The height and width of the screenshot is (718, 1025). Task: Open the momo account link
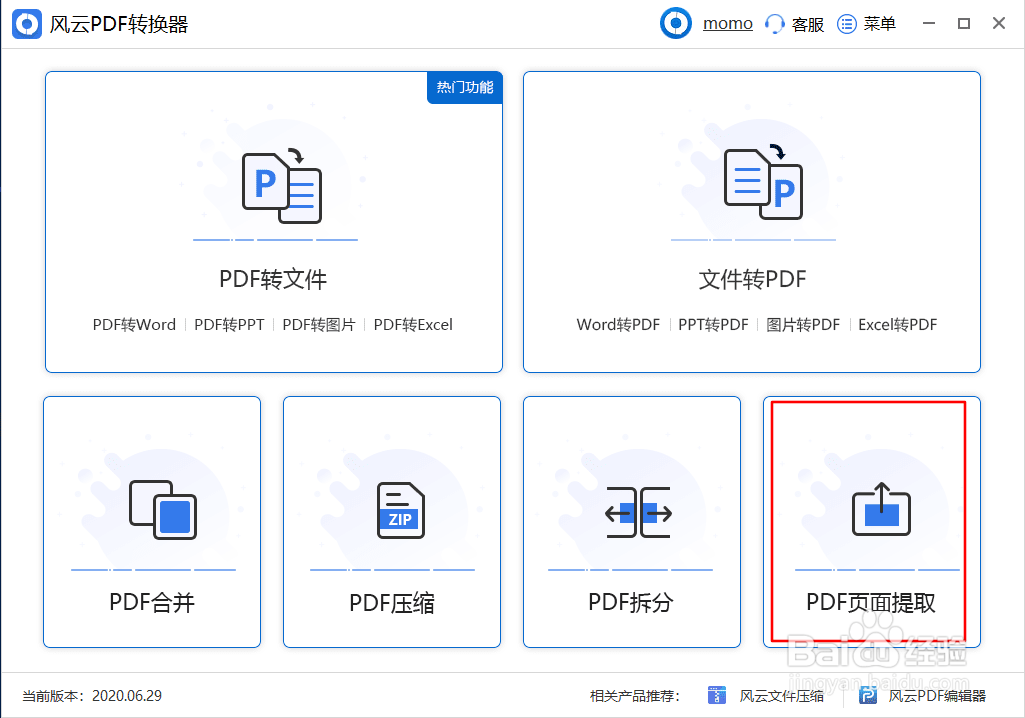(x=728, y=24)
